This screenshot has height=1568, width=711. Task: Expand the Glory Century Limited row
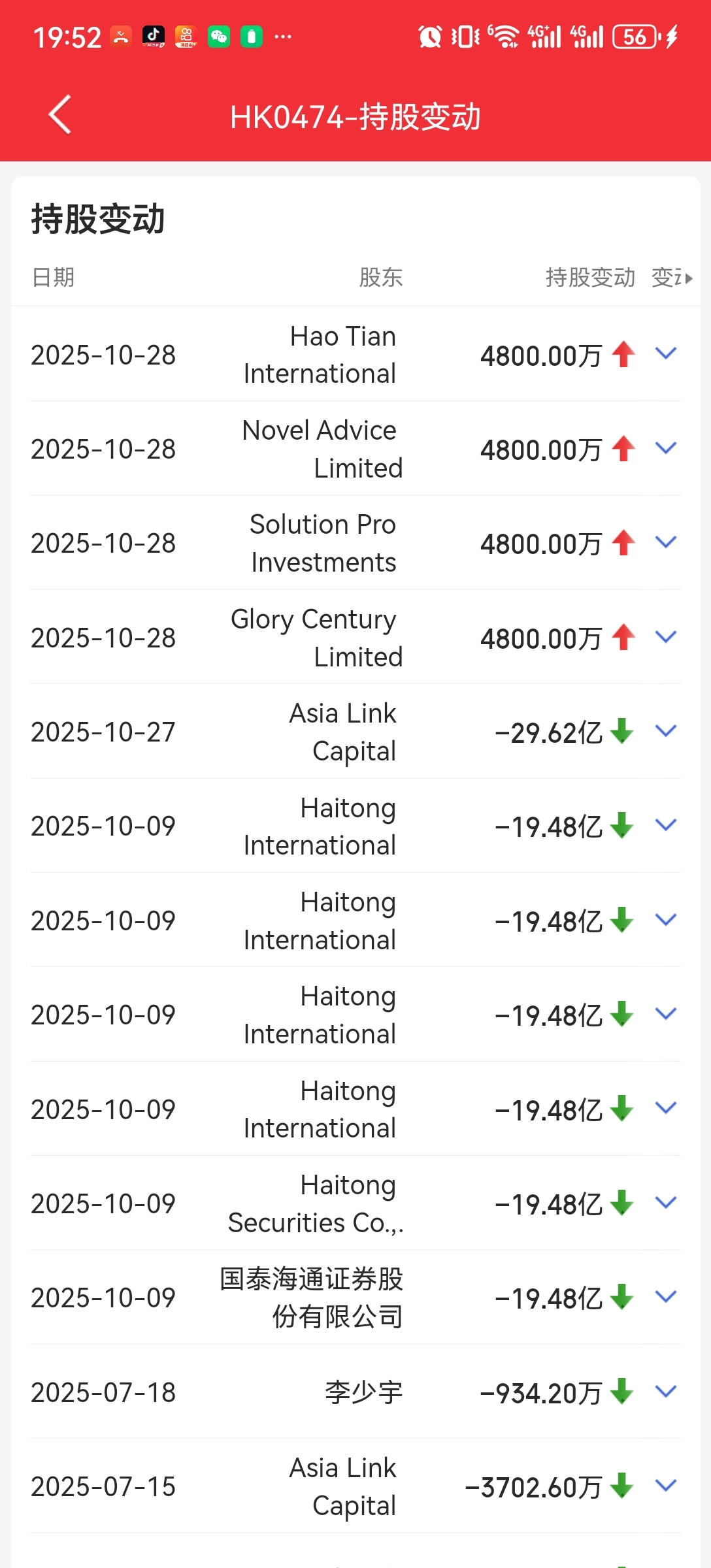[x=666, y=637]
